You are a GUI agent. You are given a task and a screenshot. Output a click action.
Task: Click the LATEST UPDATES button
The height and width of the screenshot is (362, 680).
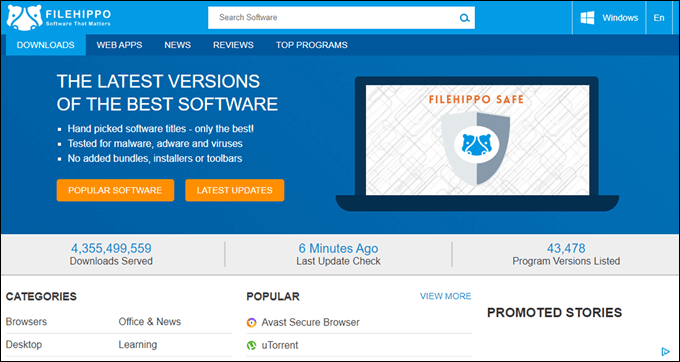(235, 190)
